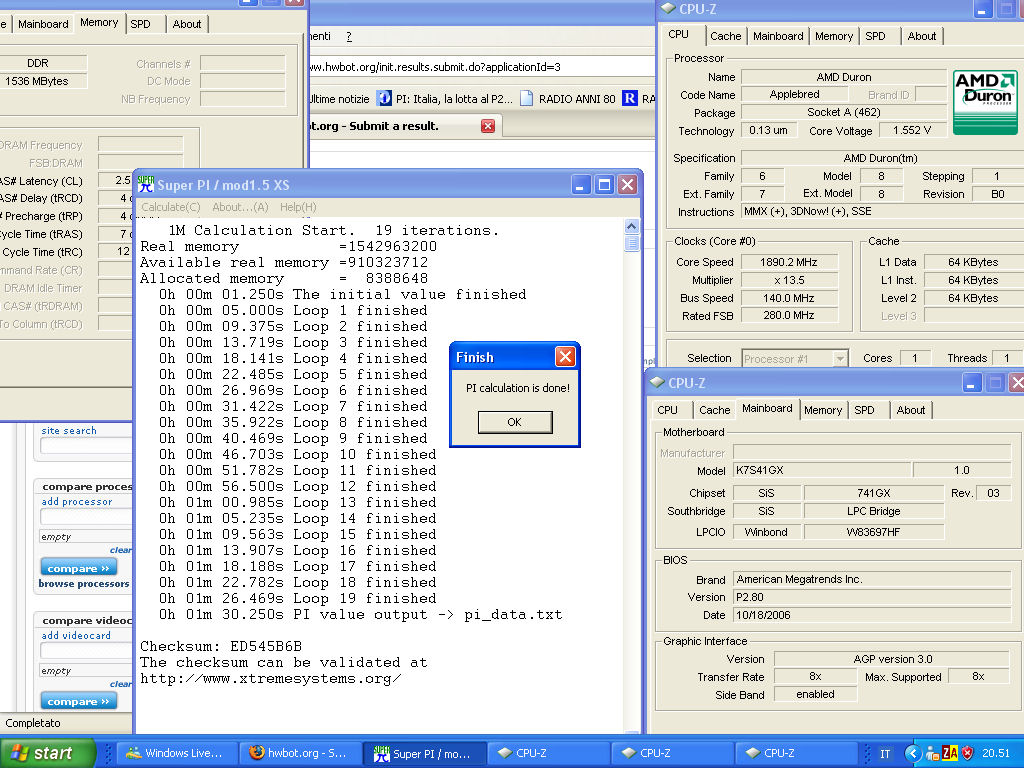Click the lower CPU-Z window title icon
This screenshot has width=1024, height=768.
pyautogui.click(x=656, y=383)
